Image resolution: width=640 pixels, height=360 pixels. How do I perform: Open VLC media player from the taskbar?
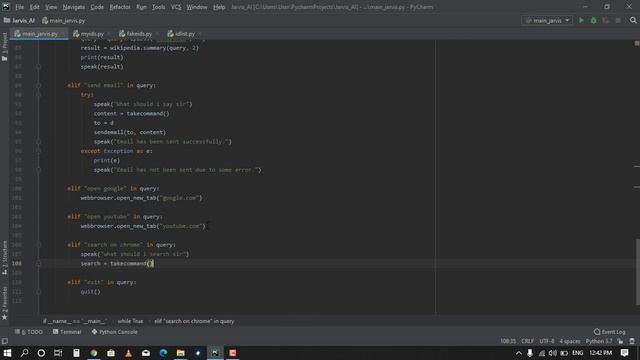129,353
